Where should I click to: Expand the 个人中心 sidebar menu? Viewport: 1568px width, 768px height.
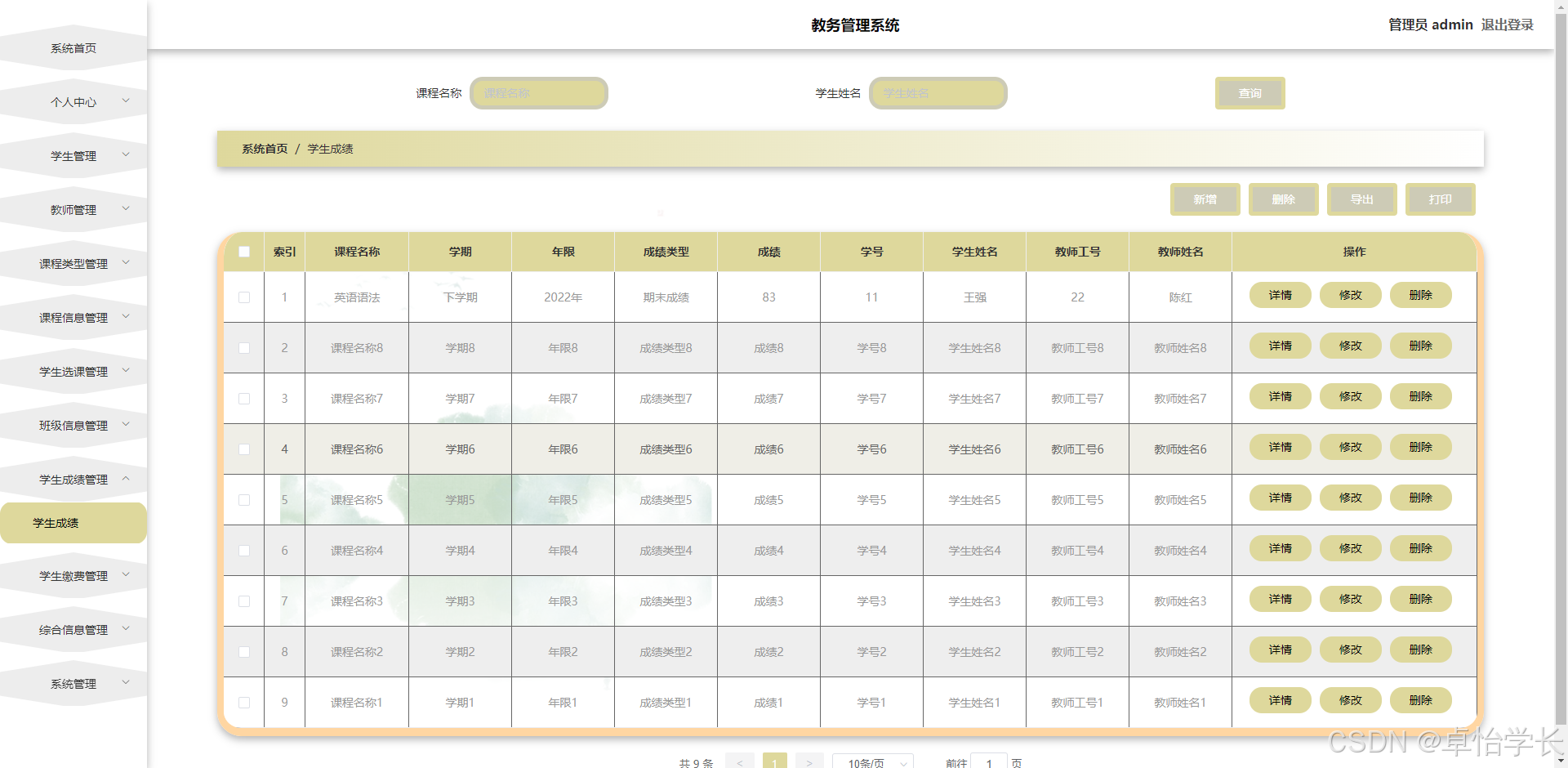pos(73,102)
